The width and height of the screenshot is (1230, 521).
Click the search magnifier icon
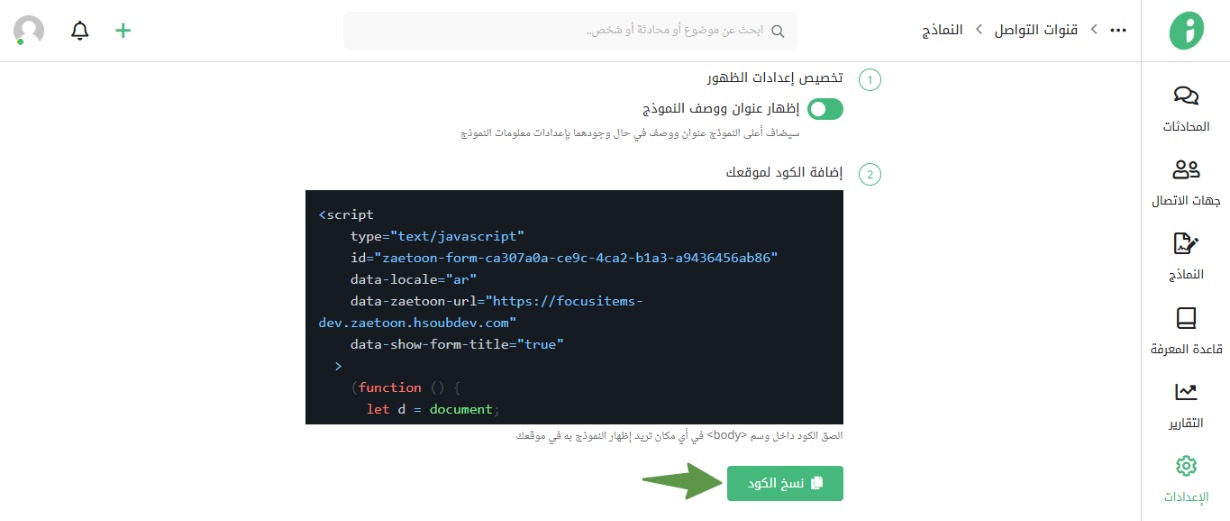tap(777, 31)
